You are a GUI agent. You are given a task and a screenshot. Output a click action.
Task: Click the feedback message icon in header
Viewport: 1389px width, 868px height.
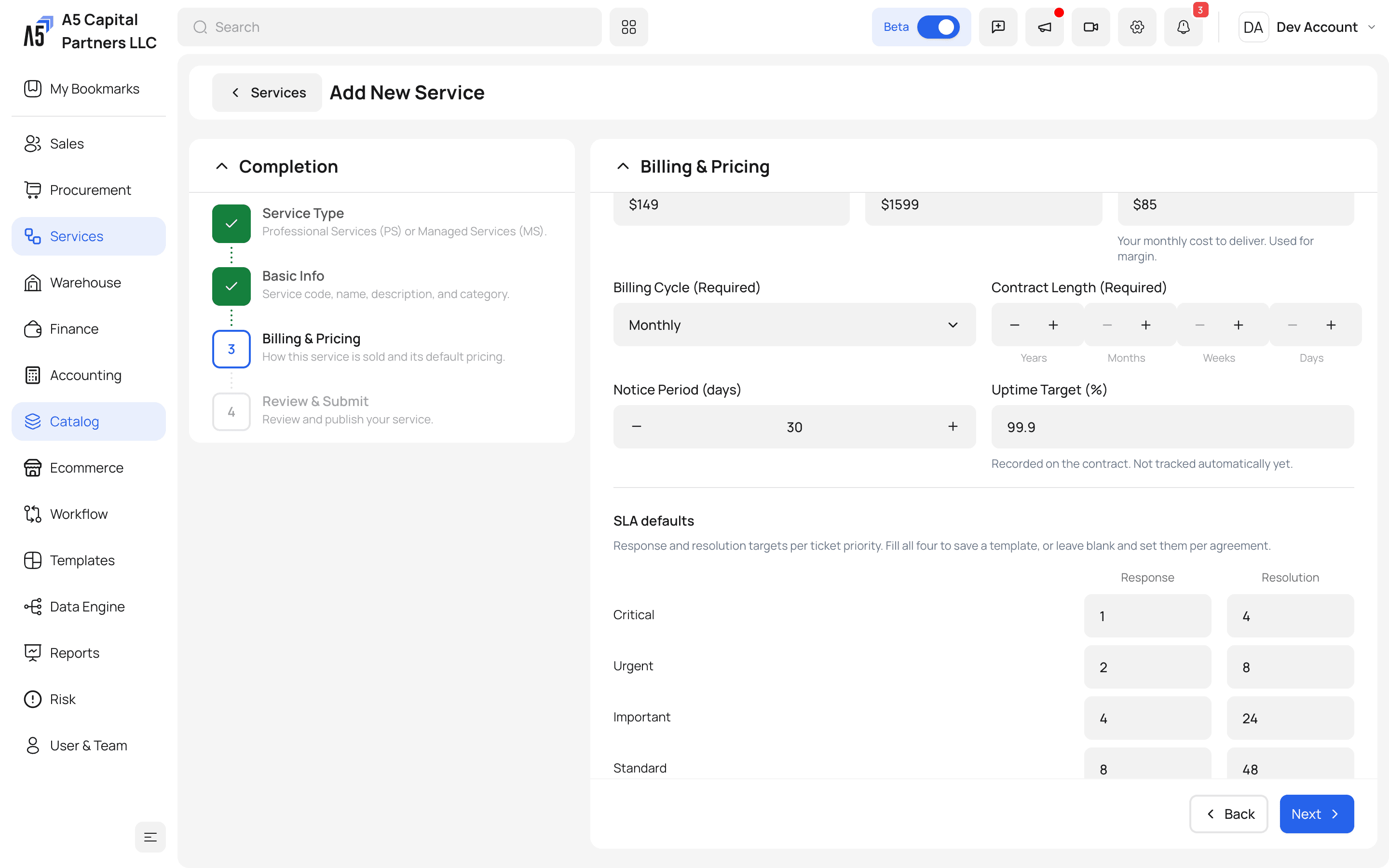tap(998, 27)
